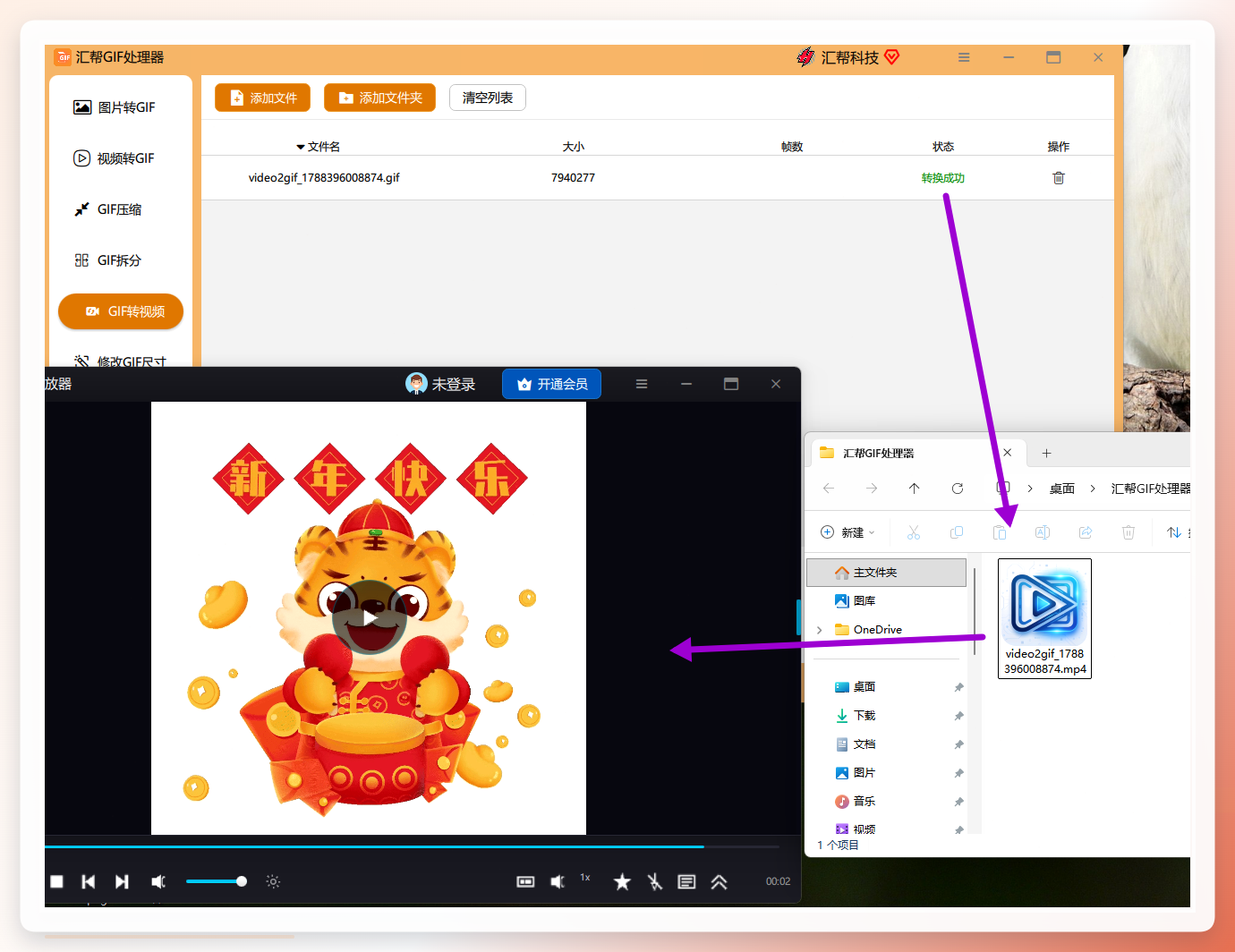The width and height of the screenshot is (1235, 952).
Task: Click the star favorite icon in player
Action: 622,881
